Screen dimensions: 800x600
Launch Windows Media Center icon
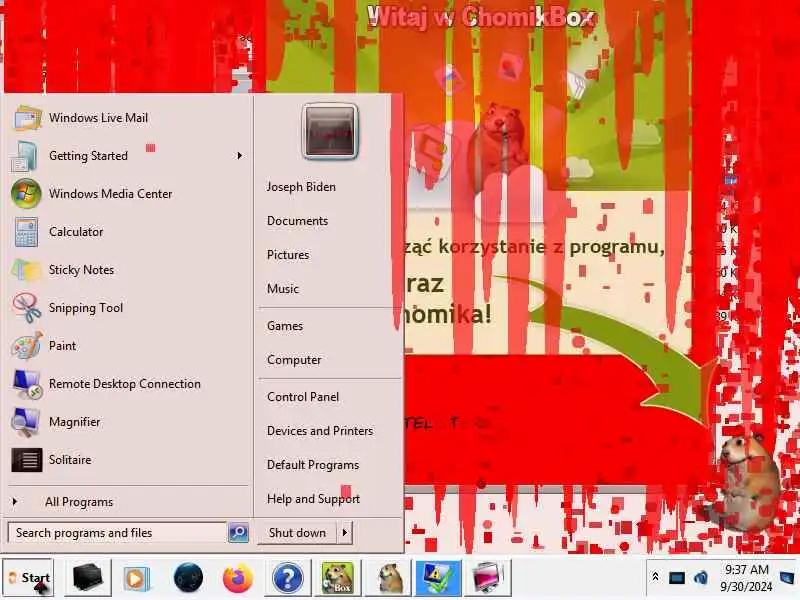26,194
